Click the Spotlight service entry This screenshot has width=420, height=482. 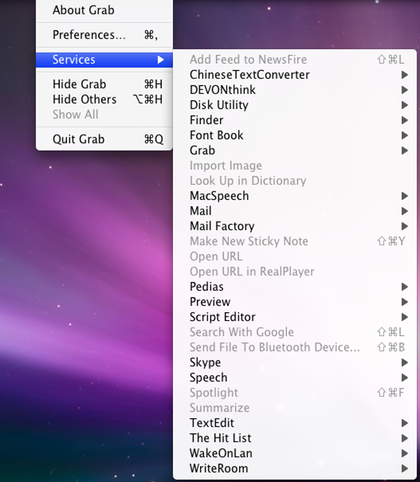[295, 393]
